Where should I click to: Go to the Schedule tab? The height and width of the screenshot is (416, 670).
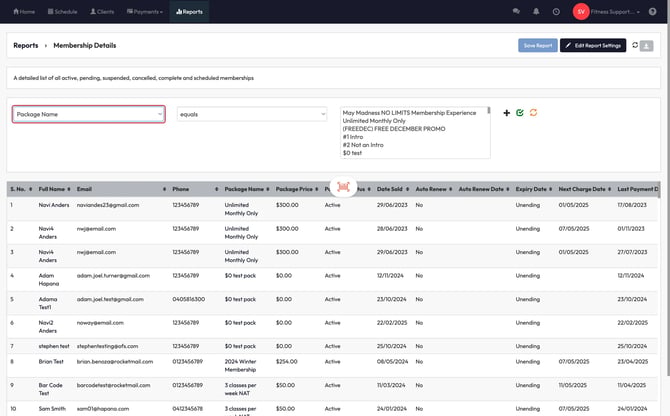(60, 11)
